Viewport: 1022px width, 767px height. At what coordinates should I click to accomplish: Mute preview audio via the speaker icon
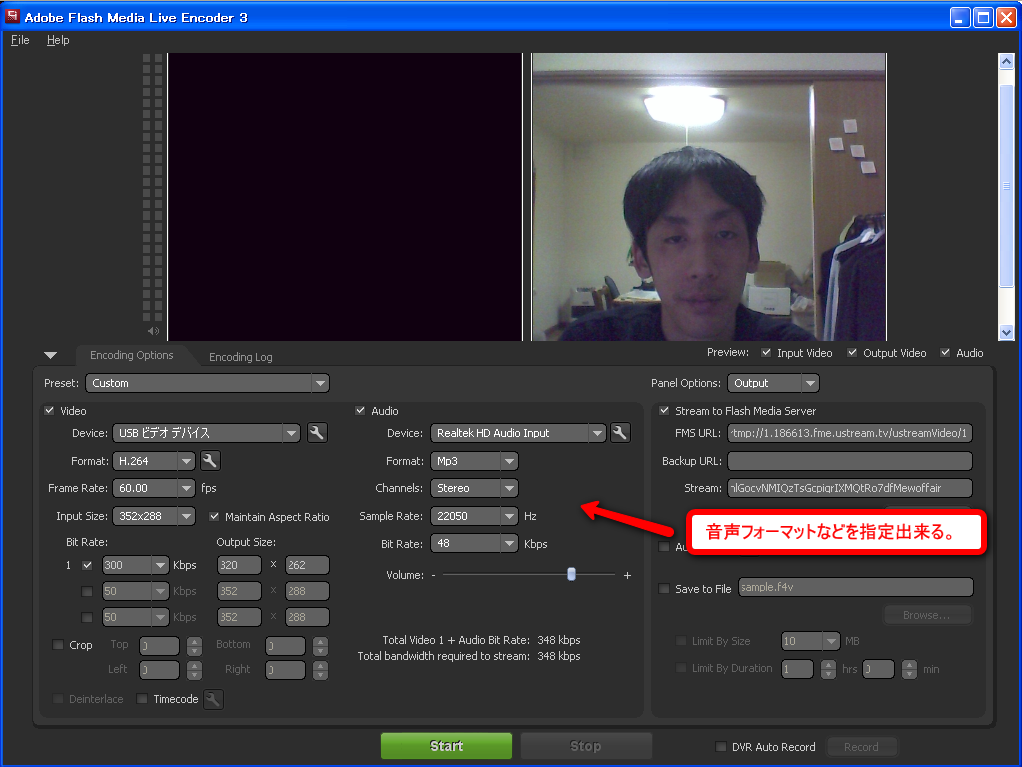tap(152, 330)
